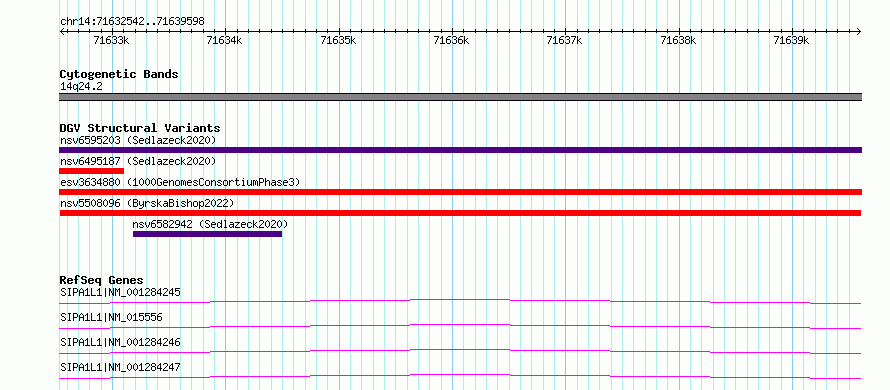This screenshot has height=390, width=890.
Task: Click the SIPA1L1 NM_001284247 transcript line
Action: [x=460, y=376]
